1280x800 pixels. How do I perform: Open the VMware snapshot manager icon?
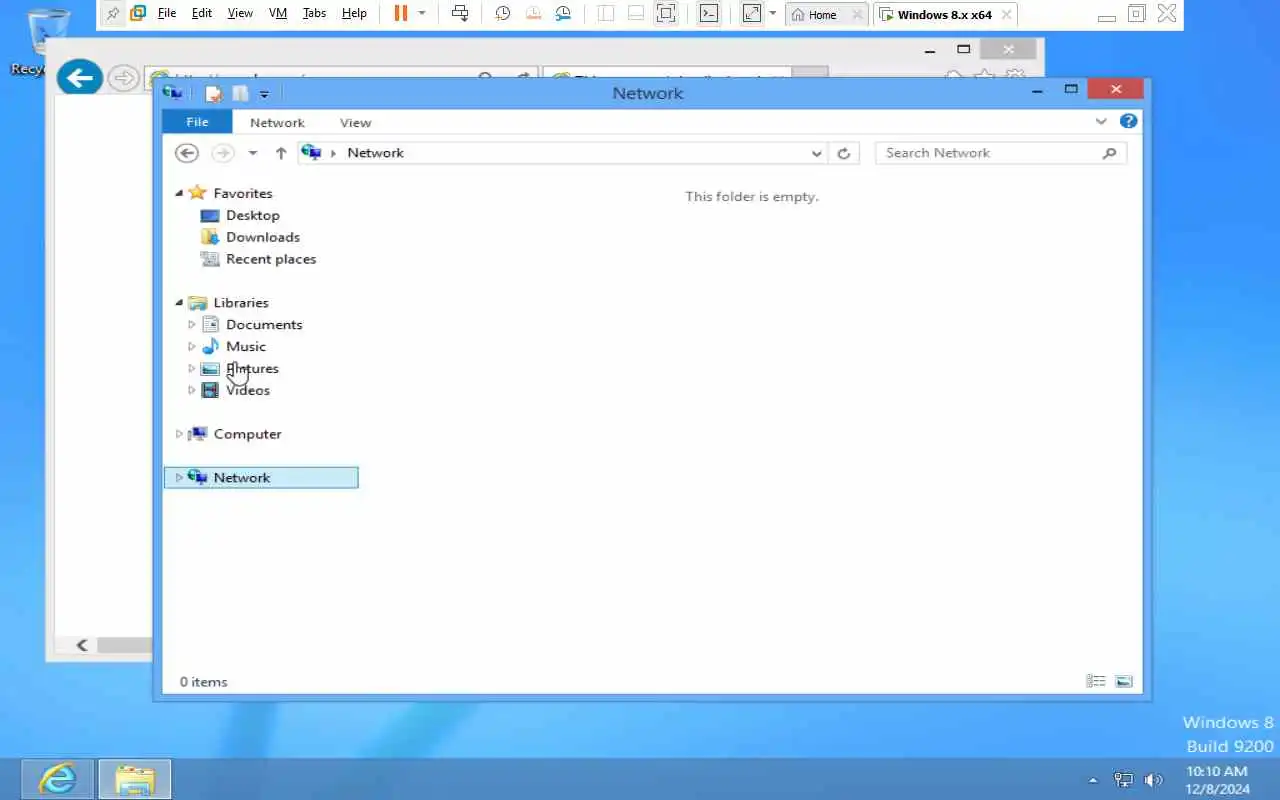563,14
